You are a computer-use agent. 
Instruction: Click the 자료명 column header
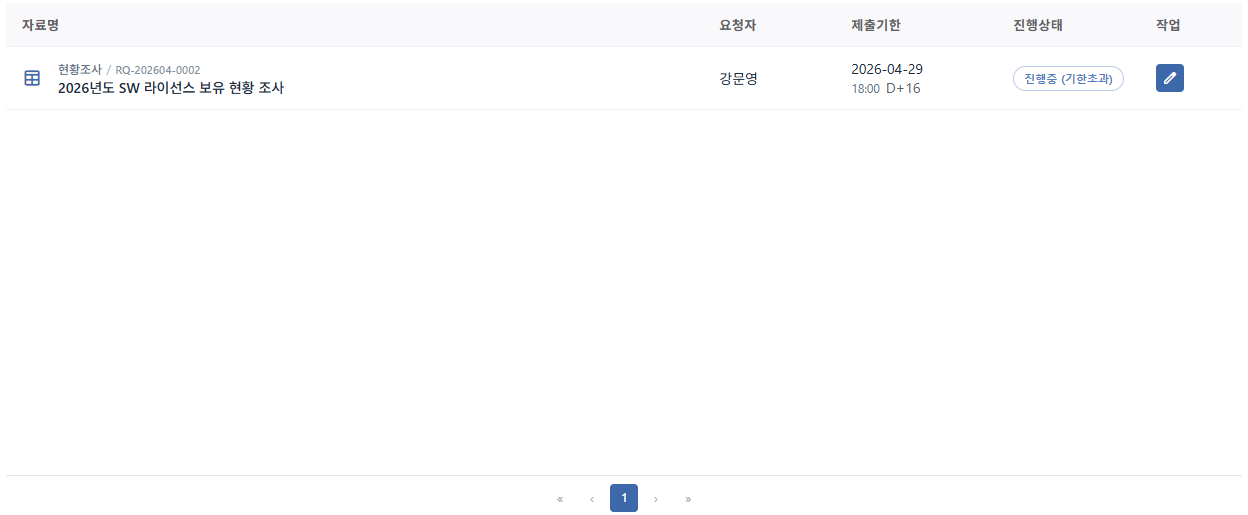[x=40, y=25]
